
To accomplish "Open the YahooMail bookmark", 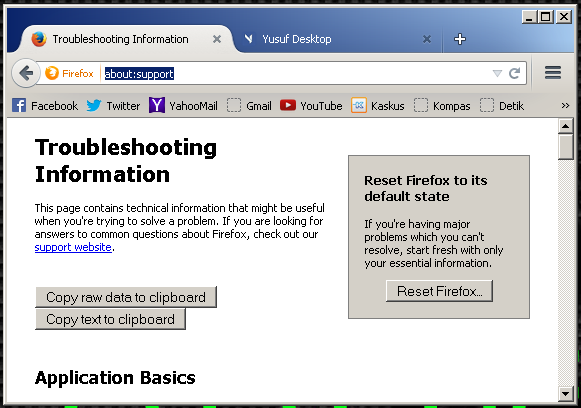I will pos(183,106).
